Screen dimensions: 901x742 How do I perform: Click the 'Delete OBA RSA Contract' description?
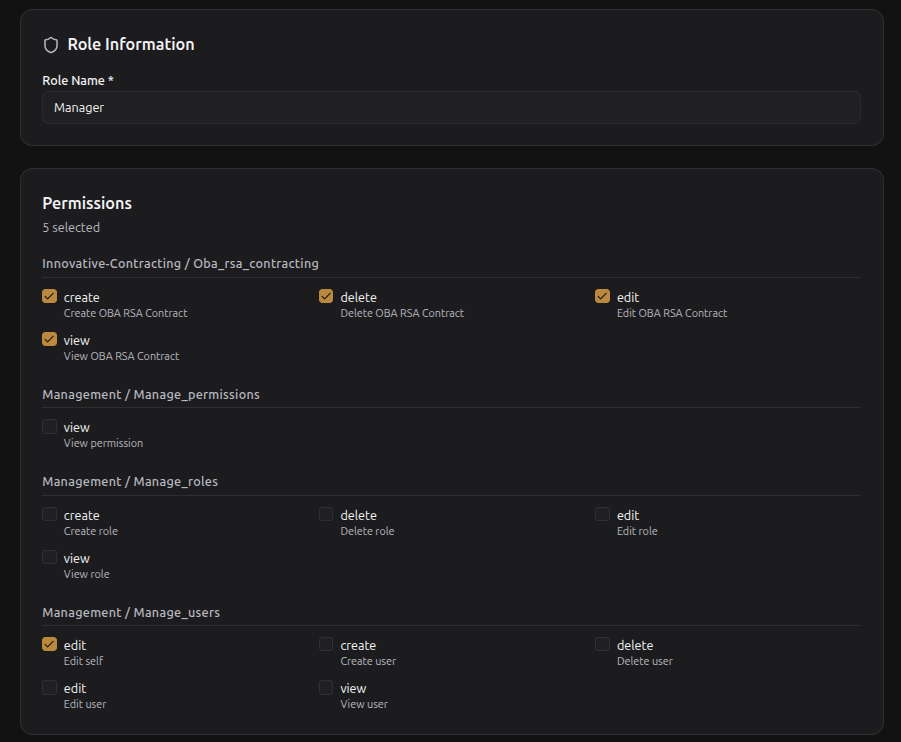tap(402, 313)
